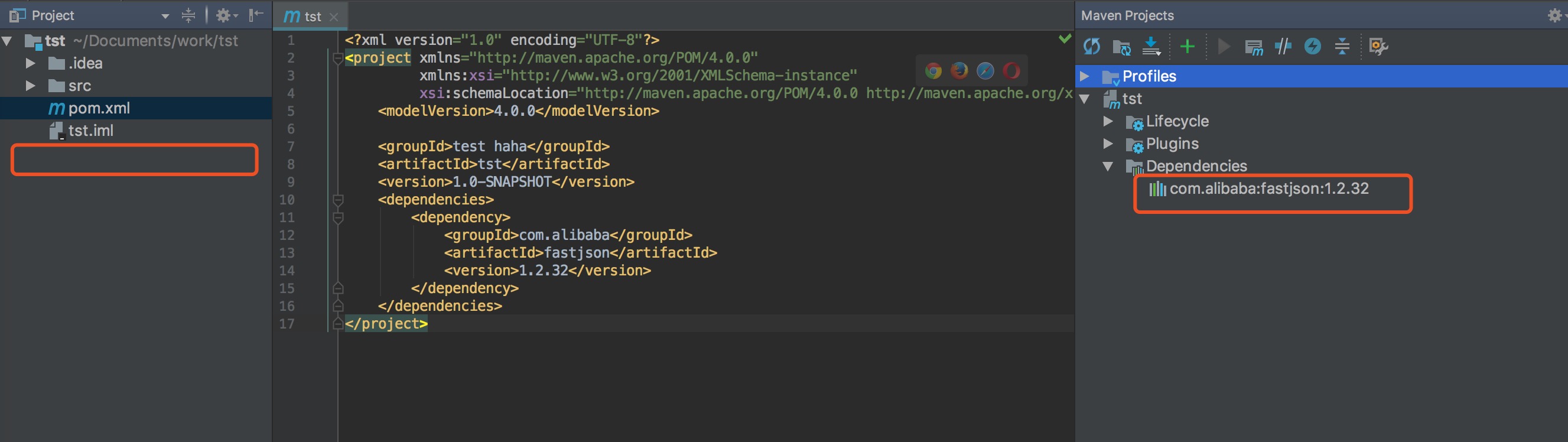Click version text '1.0-SNAPSHOT'
This screenshot has width=1568, height=442.
tap(502, 181)
